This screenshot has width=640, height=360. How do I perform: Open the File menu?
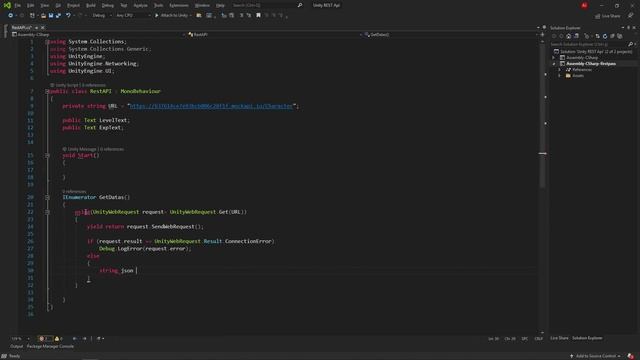click(18, 5)
